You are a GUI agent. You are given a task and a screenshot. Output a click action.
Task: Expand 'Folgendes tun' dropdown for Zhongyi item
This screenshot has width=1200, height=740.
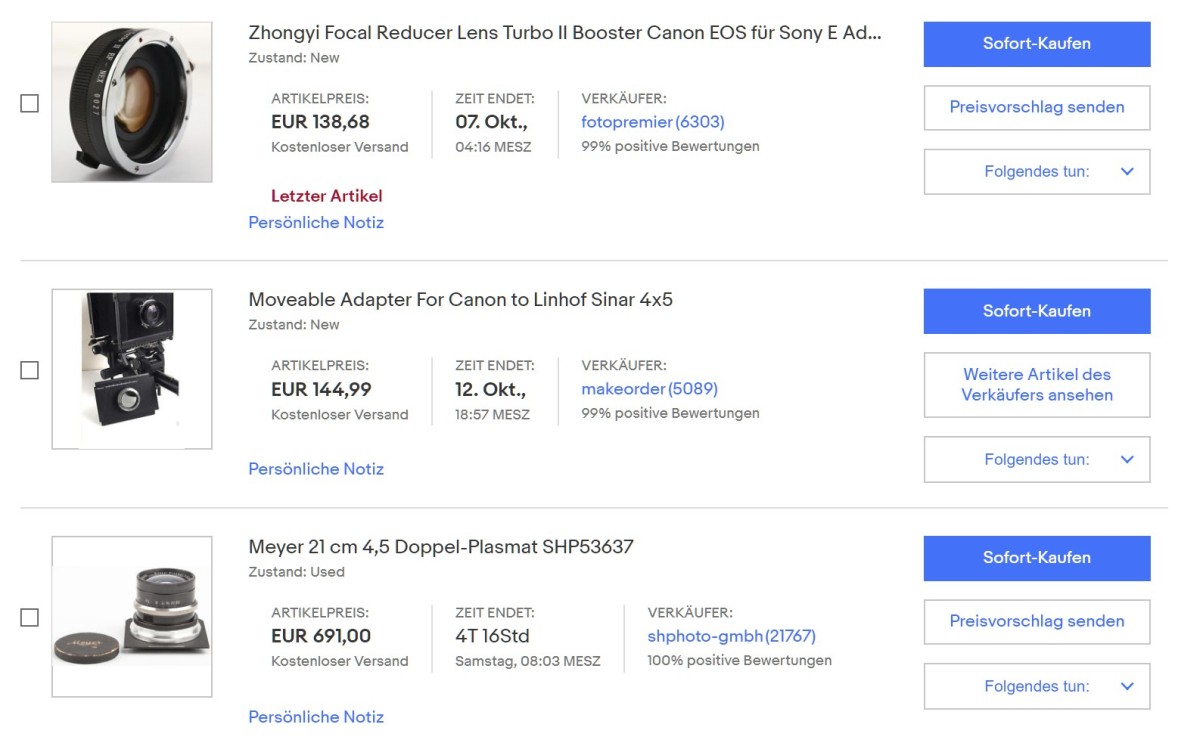pos(1036,171)
